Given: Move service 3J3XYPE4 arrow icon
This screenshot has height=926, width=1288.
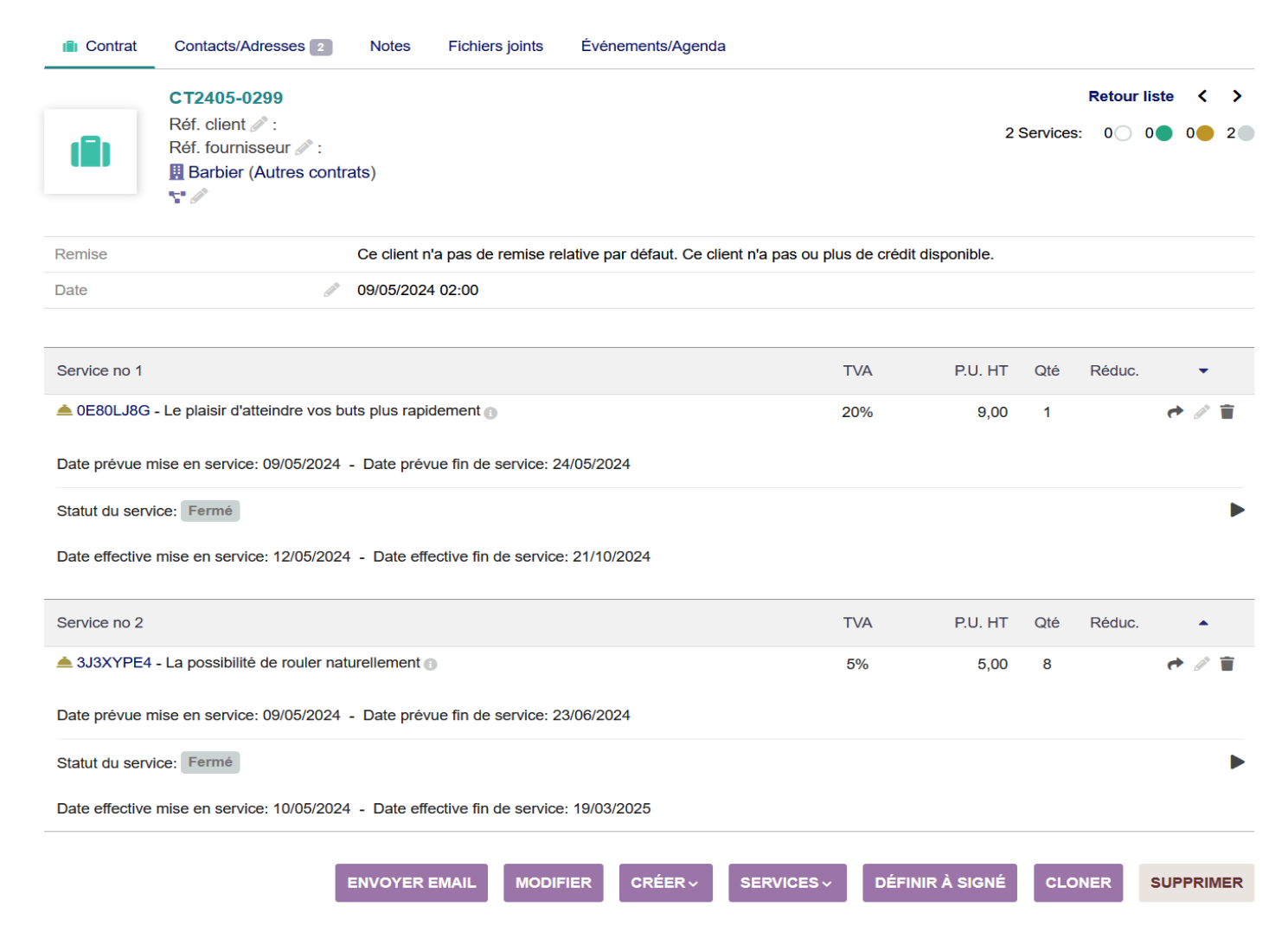Looking at the screenshot, I should point(1175,664).
